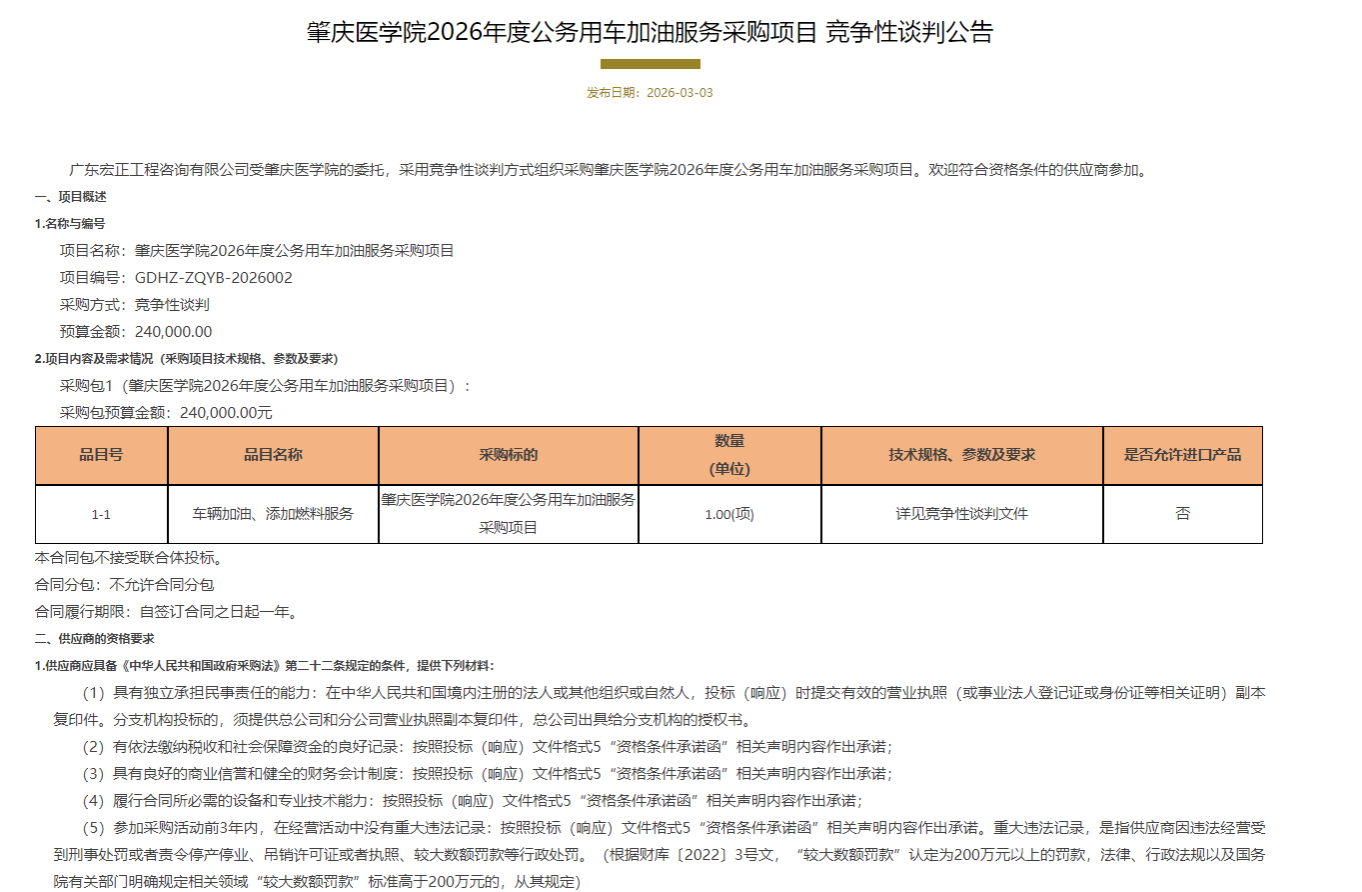Select the 详见竞争性谈判文件 cell
Image resolution: width=1362 pixels, height=892 pixels.
coord(961,514)
